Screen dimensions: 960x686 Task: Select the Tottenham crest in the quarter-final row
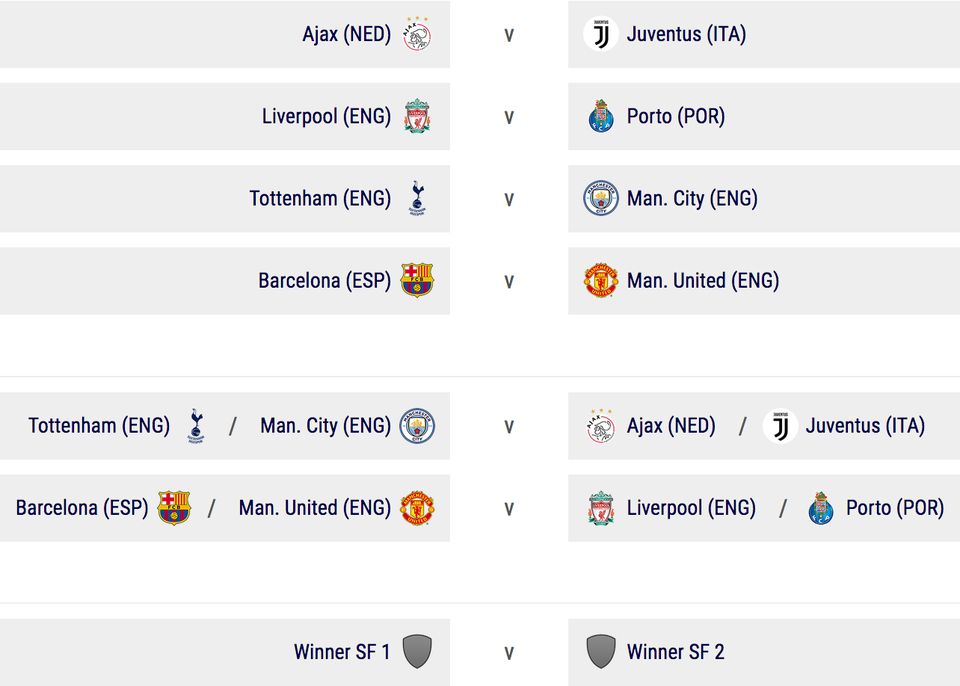pos(417,199)
